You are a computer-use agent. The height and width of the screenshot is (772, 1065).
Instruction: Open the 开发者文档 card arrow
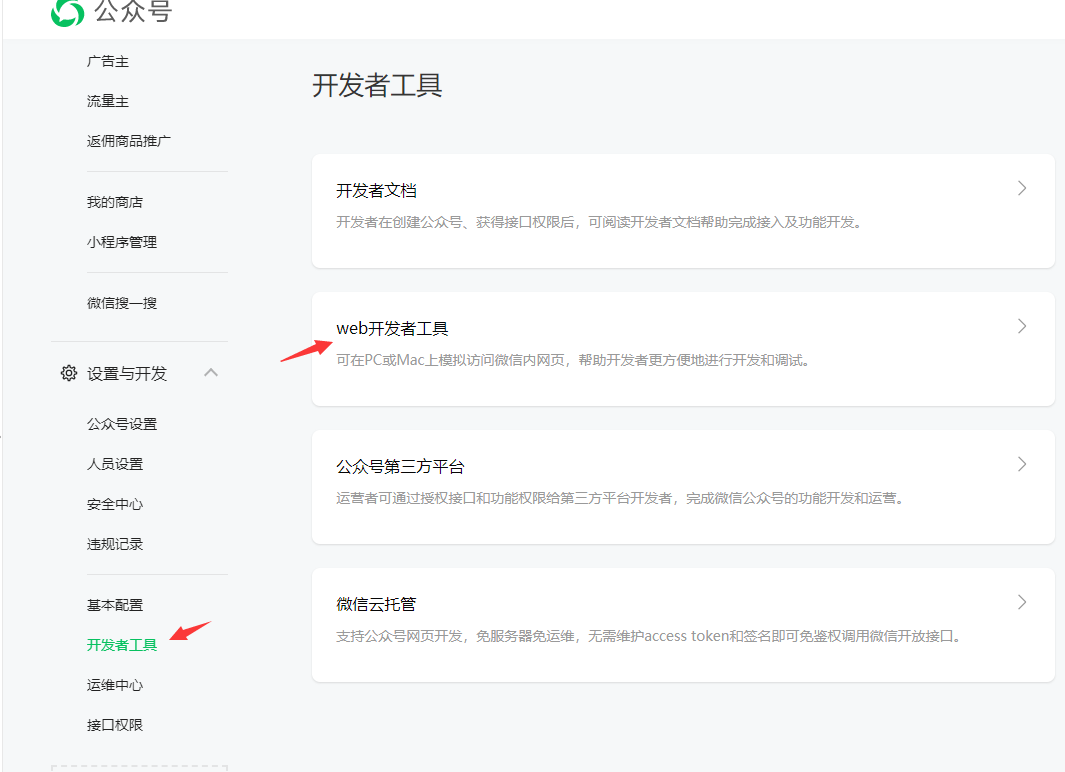click(1022, 189)
